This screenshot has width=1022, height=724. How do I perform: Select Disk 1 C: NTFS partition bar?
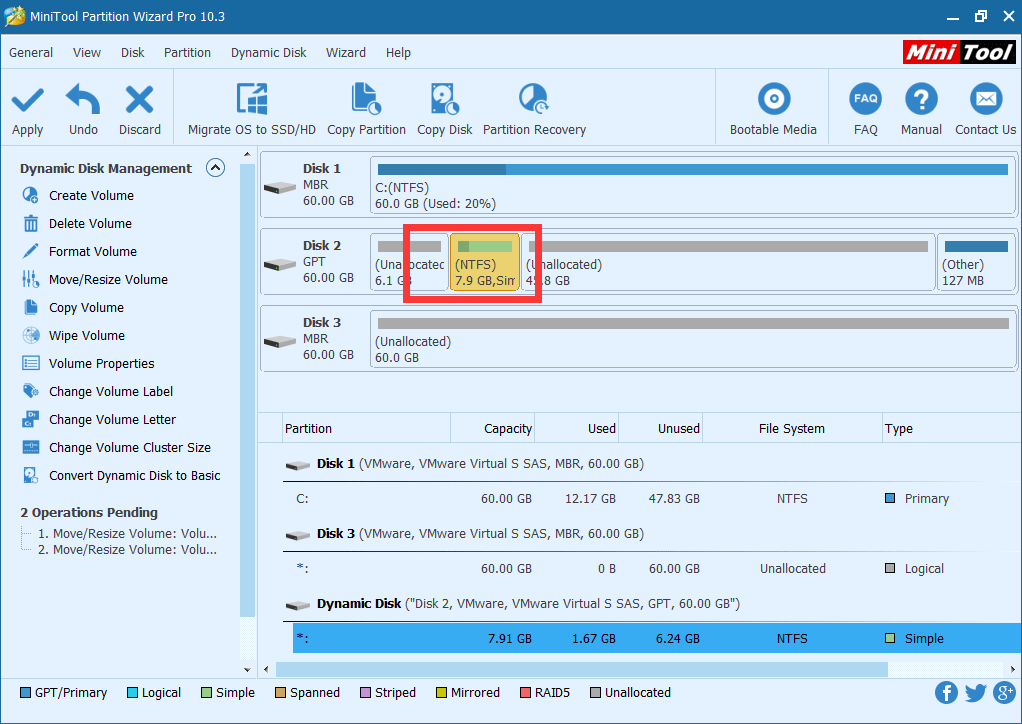coord(693,186)
